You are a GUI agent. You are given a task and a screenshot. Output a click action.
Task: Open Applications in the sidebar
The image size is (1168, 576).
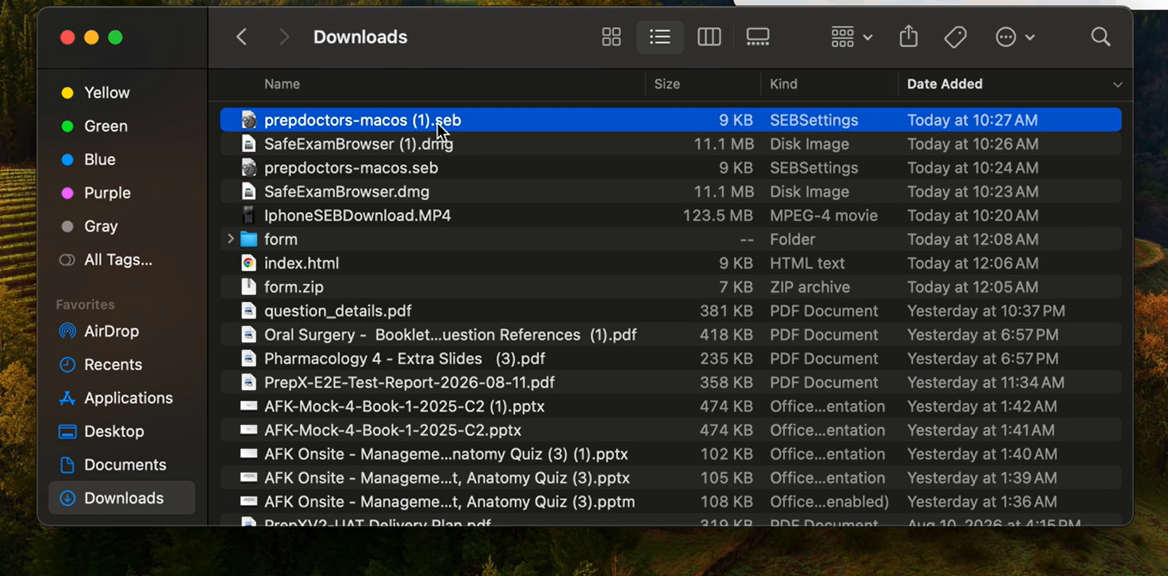[128, 398]
